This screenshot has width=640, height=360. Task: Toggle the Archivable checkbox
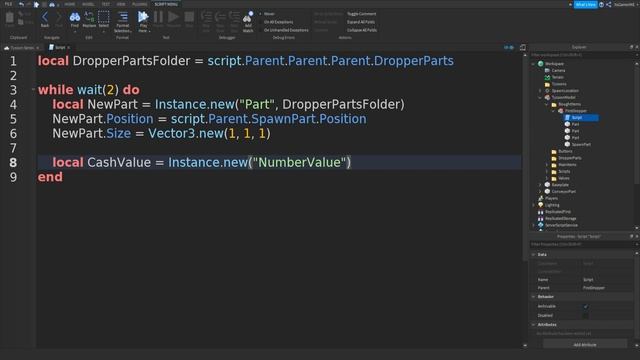click(x=586, y=306)
